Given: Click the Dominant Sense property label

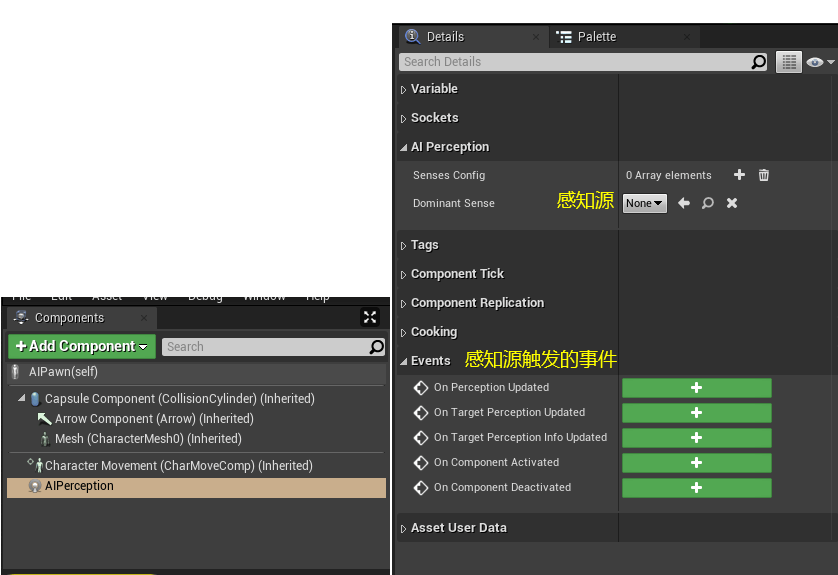Looking at the screenshot, I should [x=454, y=203].
